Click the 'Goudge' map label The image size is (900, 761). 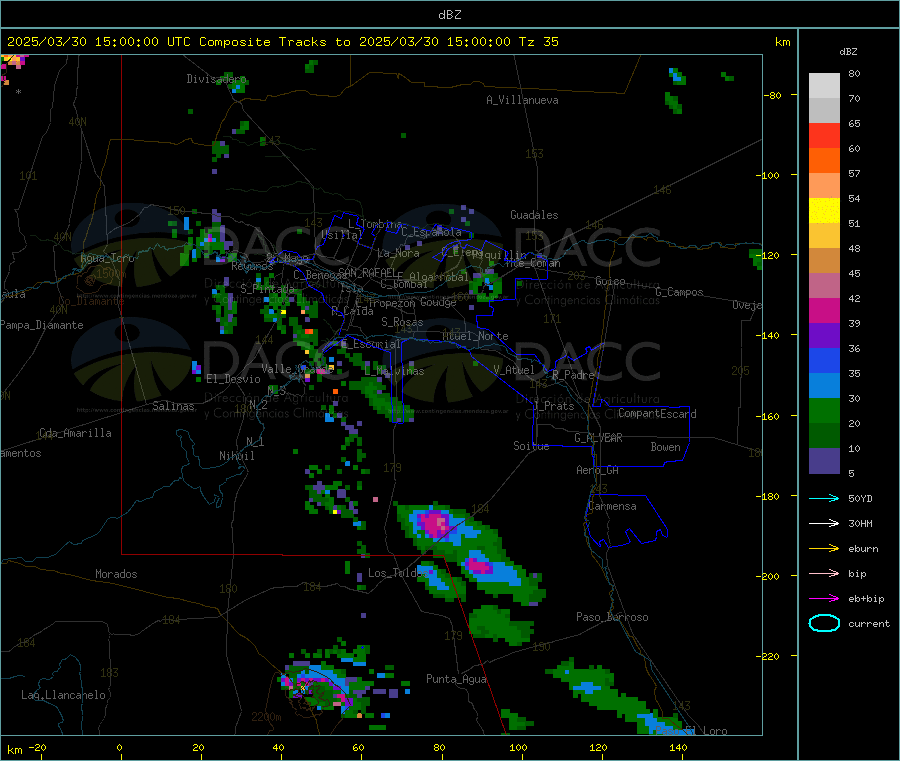(438, 302)
